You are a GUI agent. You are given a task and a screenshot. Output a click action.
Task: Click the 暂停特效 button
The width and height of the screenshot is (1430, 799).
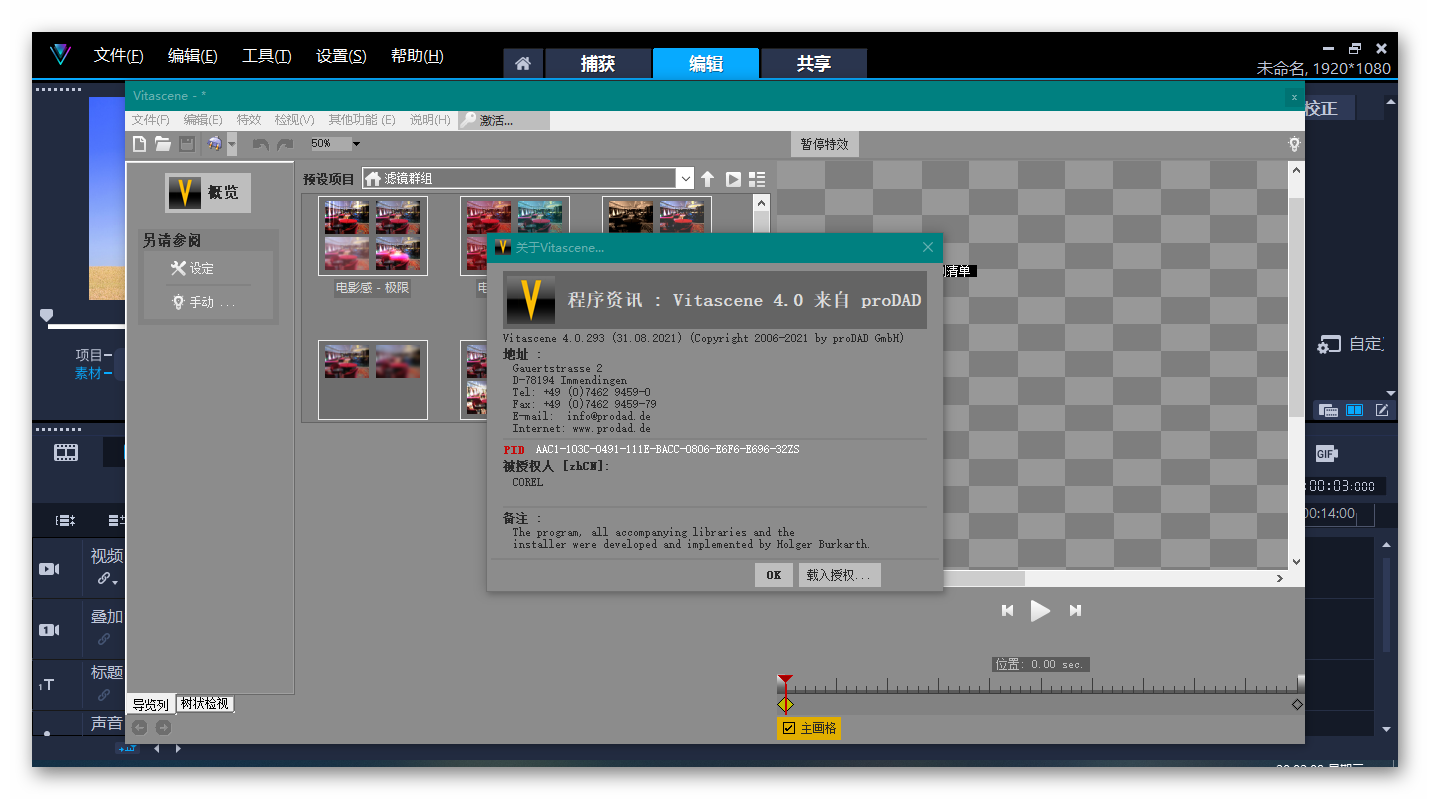825,144
